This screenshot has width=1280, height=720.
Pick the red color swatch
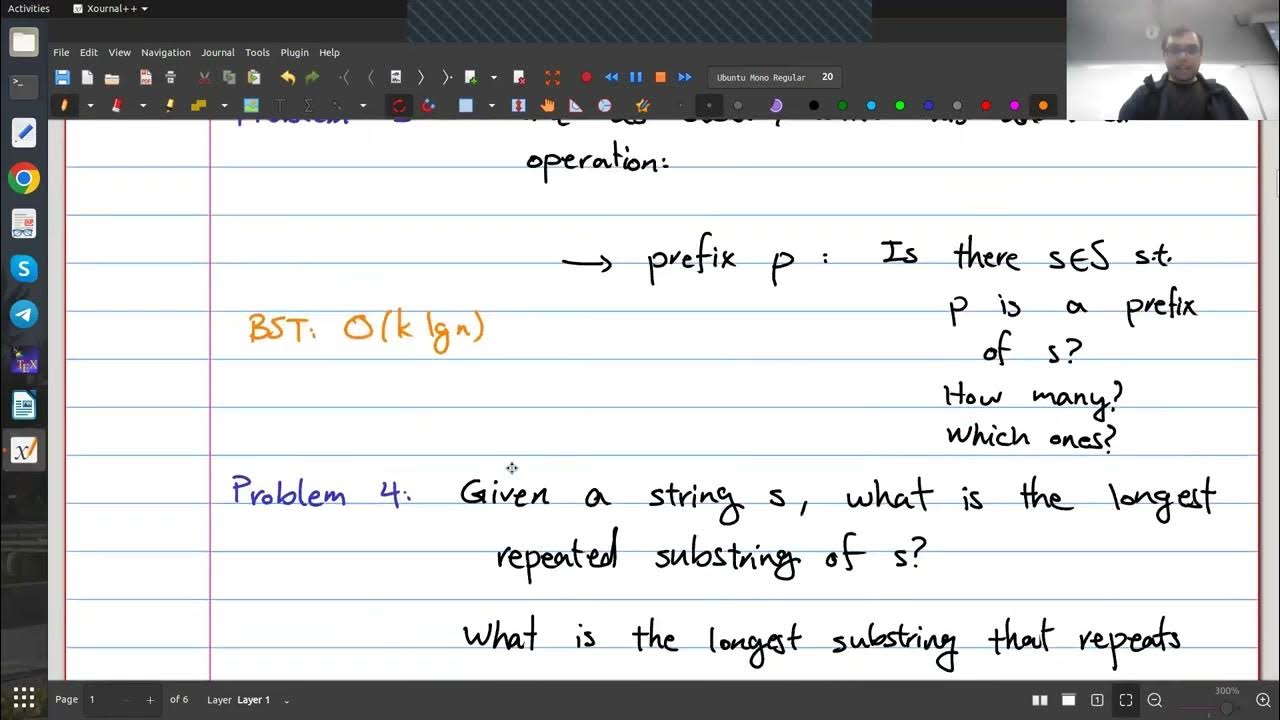[986, 105]
